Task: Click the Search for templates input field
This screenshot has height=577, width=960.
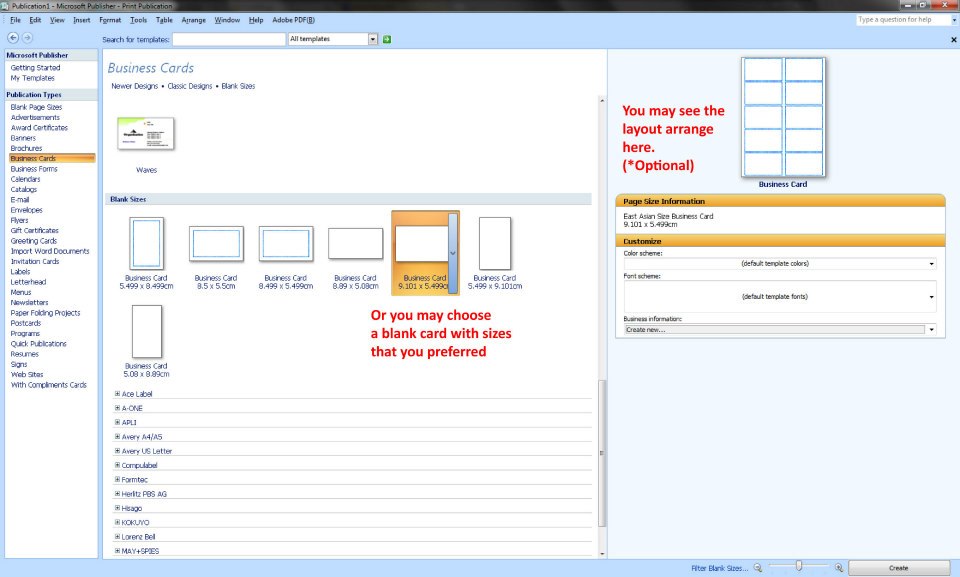Action: tap(229, 39)
